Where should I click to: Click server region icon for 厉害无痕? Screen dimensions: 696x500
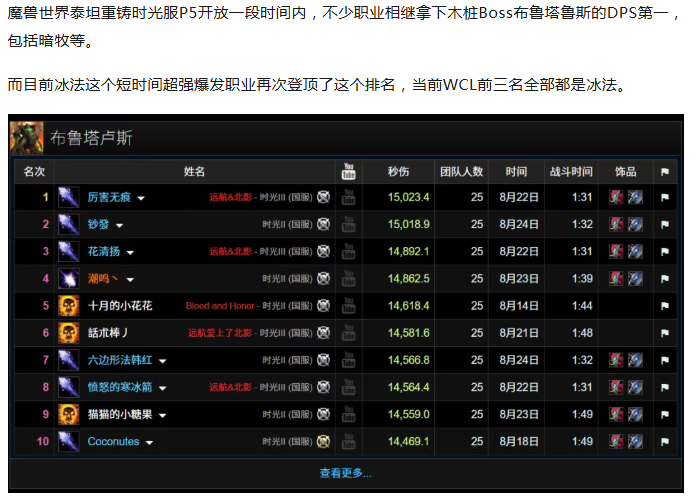tap(324, 197)
